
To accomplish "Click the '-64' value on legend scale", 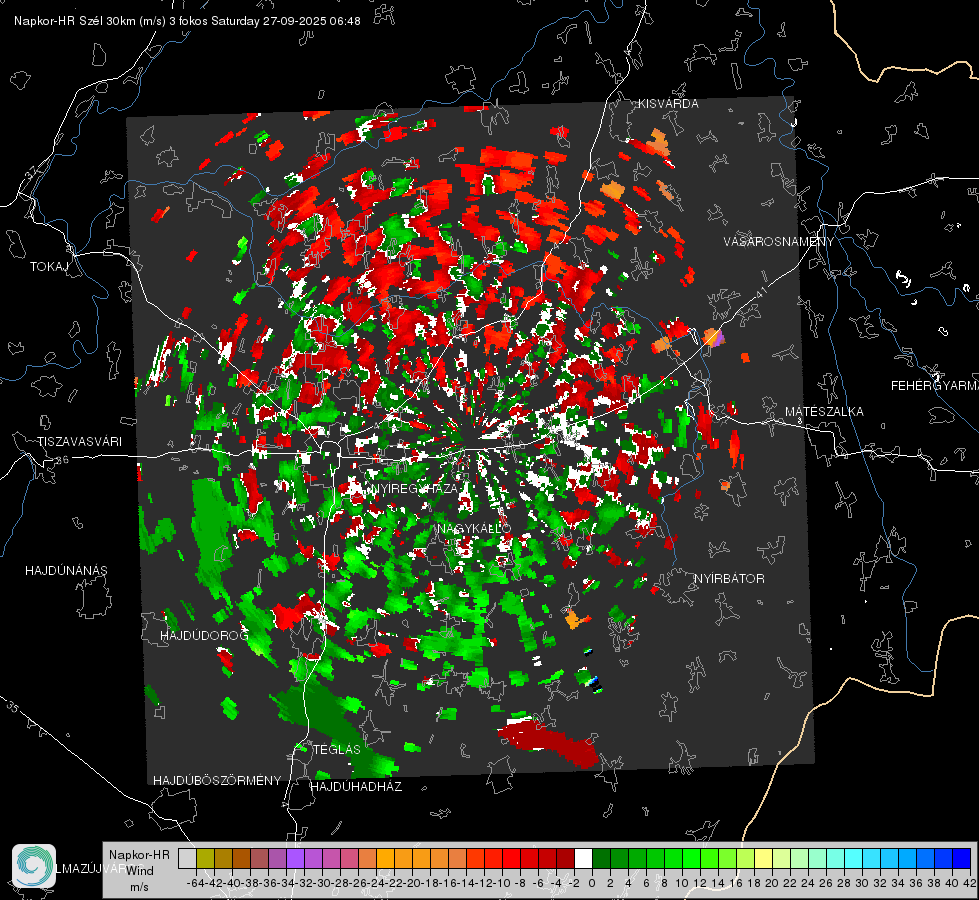I will coord(195,884).
